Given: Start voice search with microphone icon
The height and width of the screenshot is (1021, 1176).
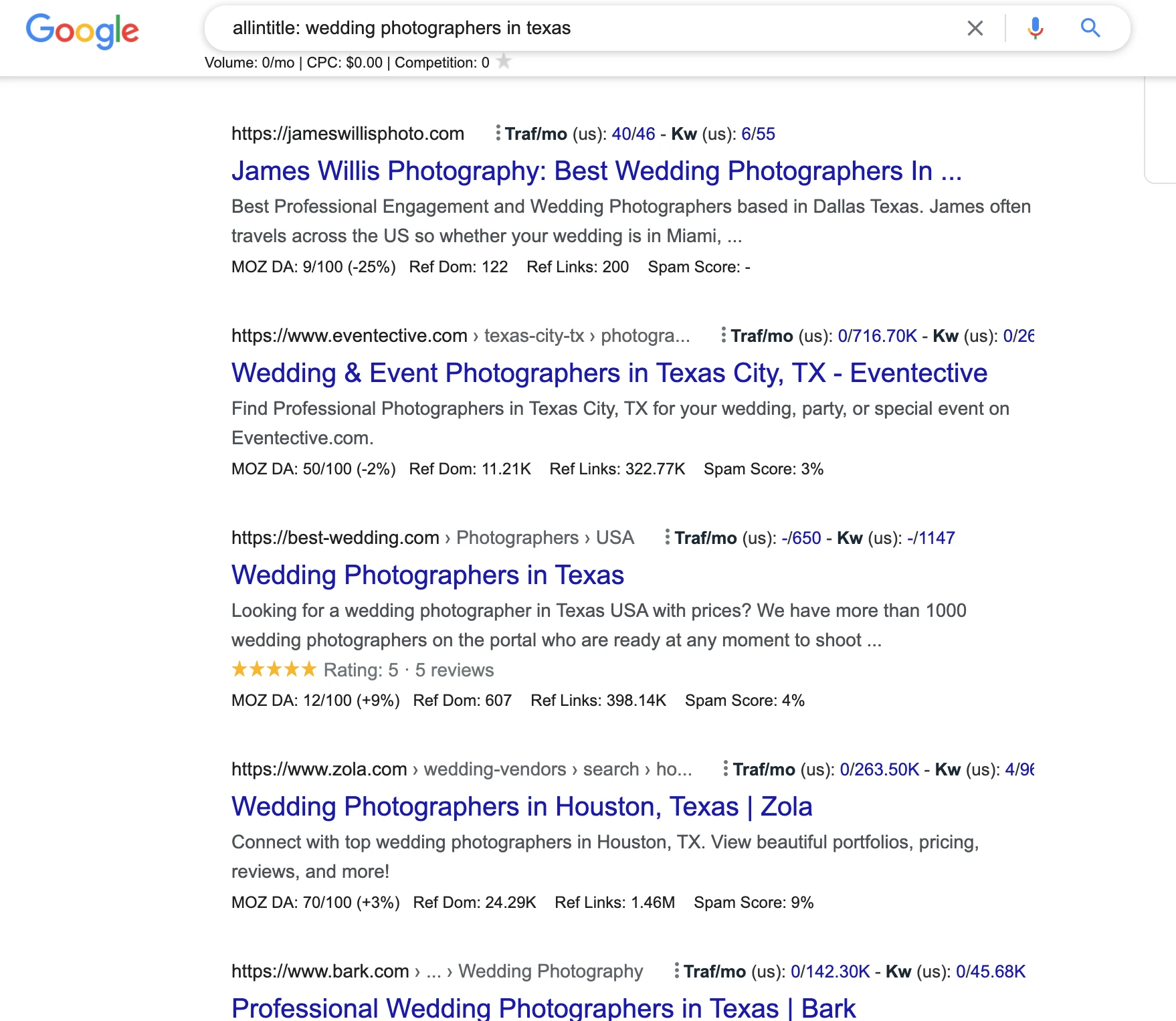Looking at the screenshot, I should point(1036,28).
